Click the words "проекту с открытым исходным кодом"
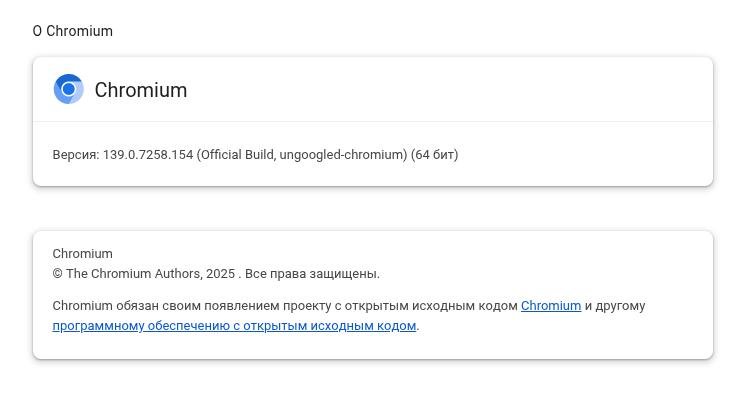748x399 pixels. click(x=400, y=305)
